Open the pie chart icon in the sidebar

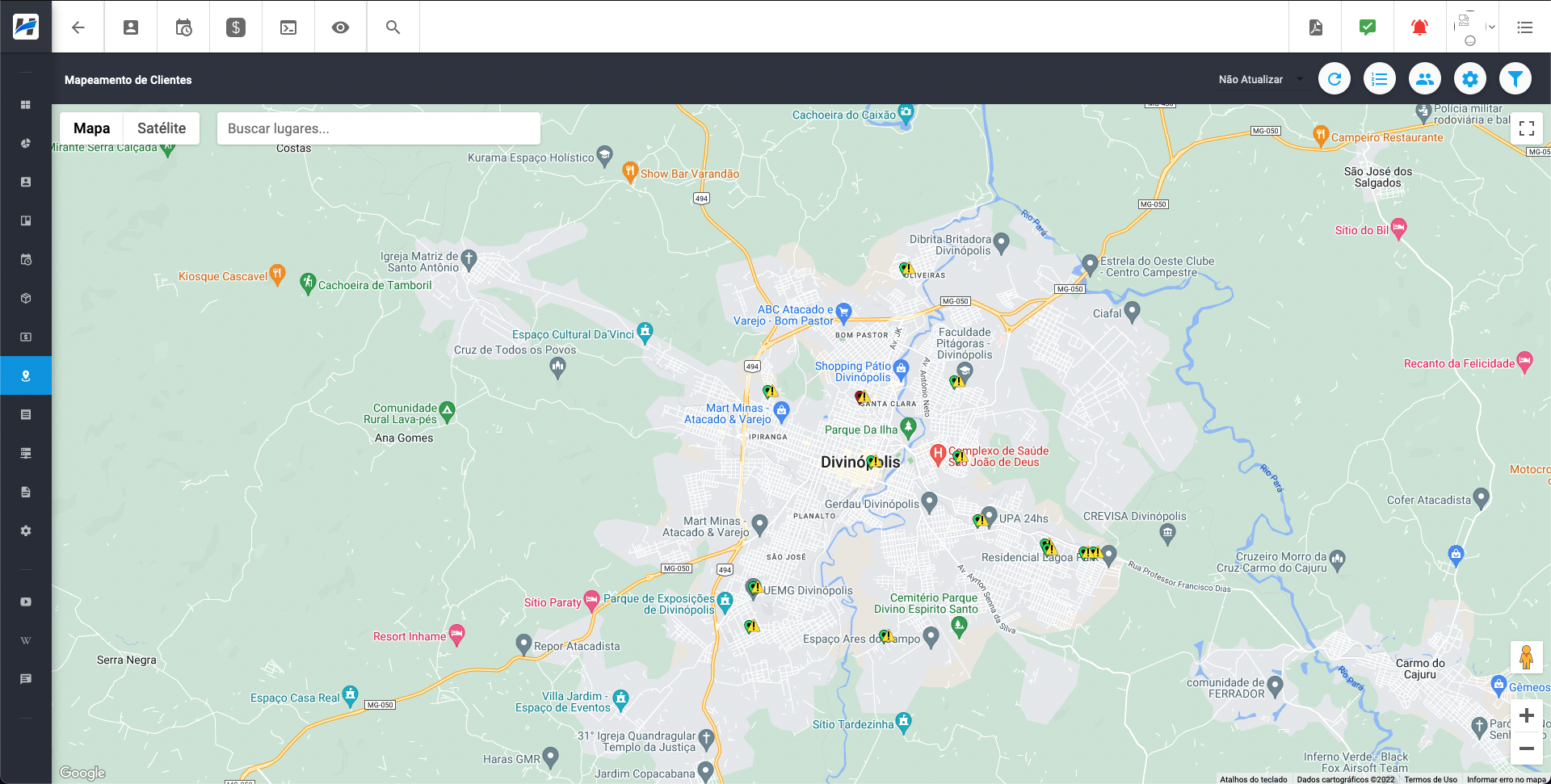pos(26,144)
